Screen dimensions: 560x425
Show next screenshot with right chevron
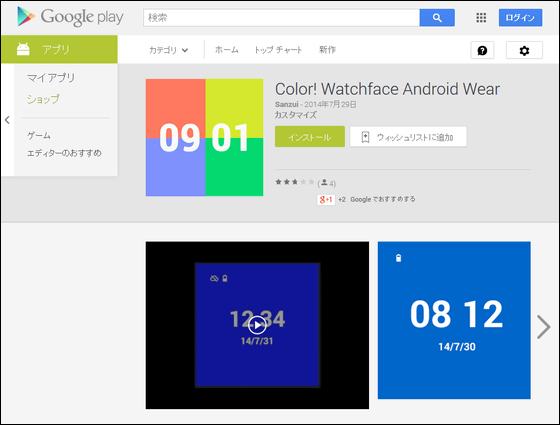pos(544,326)
